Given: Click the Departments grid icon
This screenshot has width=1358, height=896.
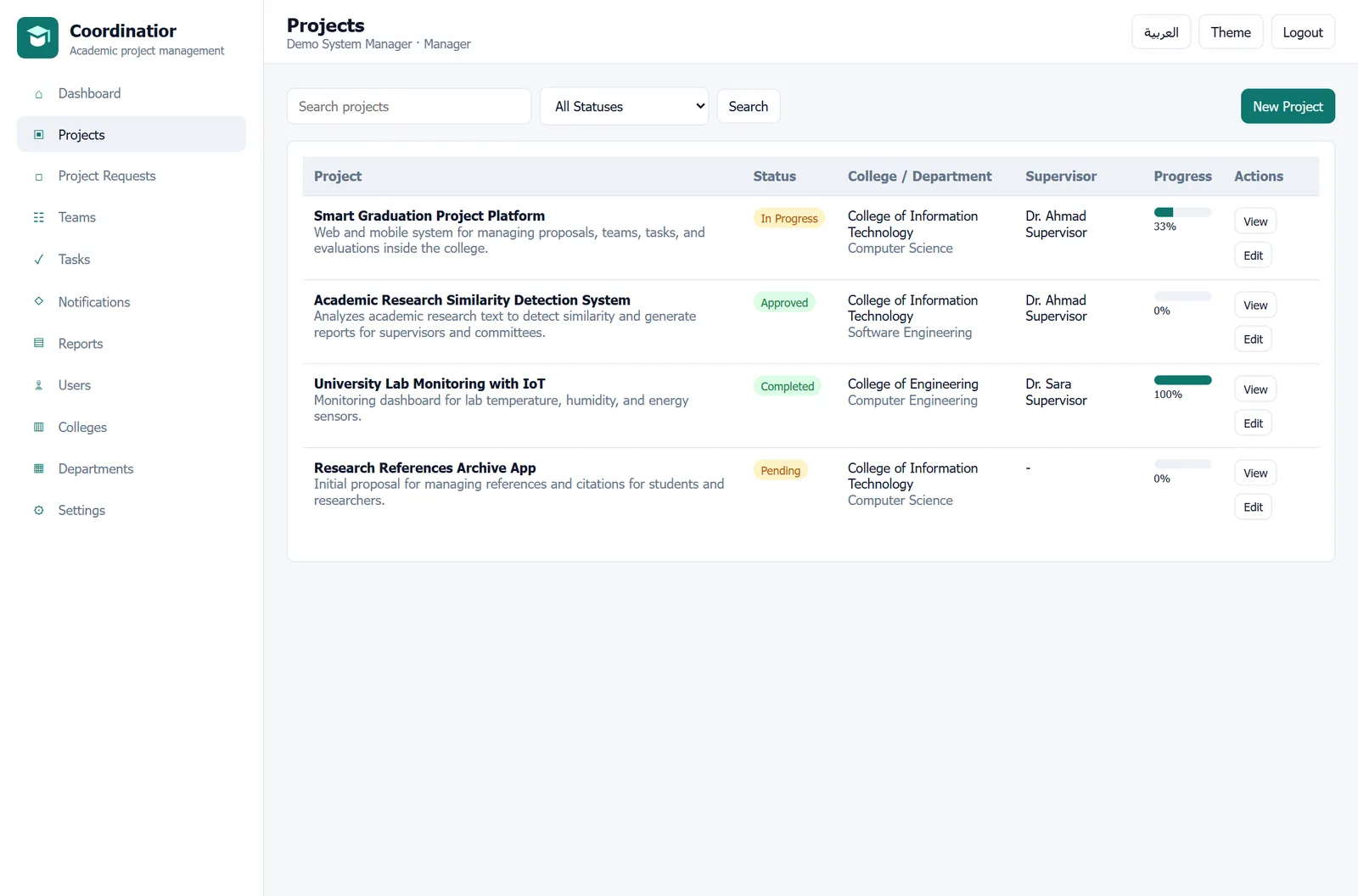Looking at the screenshot, I should [x=38, y=468].
